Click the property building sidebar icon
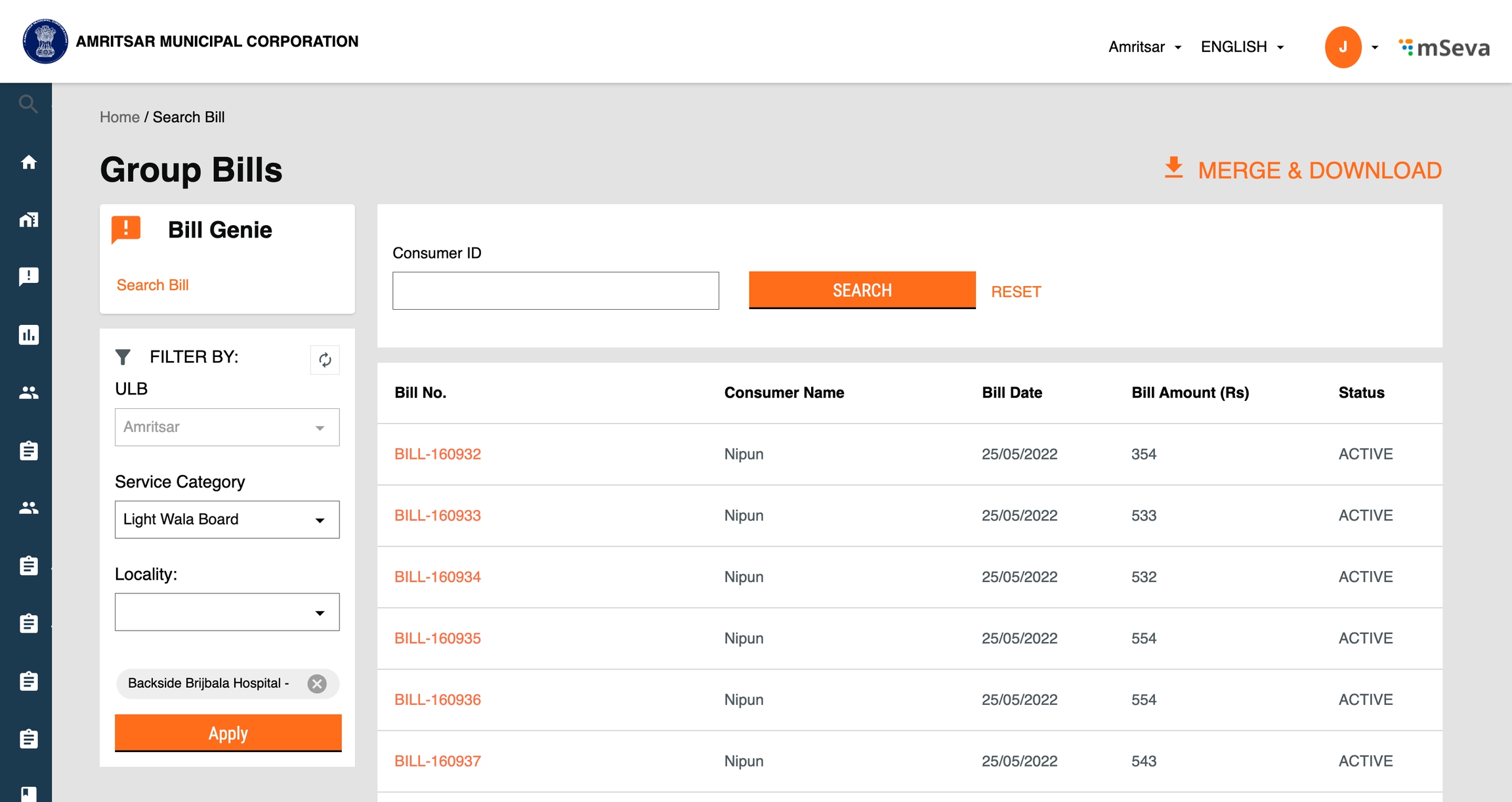This screenshot has width=1512, height=802. click(x=28, y=220)
